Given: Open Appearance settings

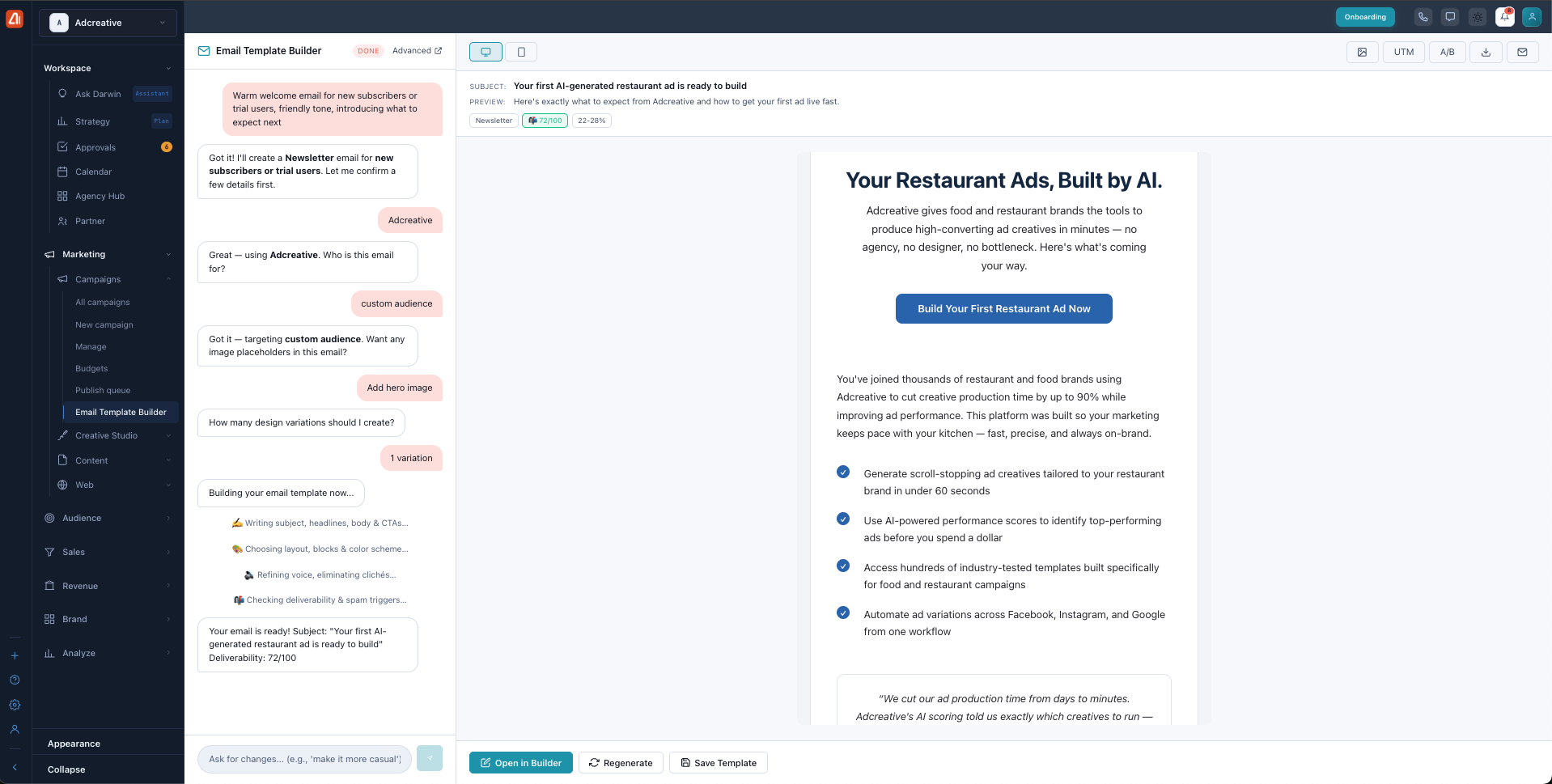Looking at the screenshot, I should tap(74, 744).
